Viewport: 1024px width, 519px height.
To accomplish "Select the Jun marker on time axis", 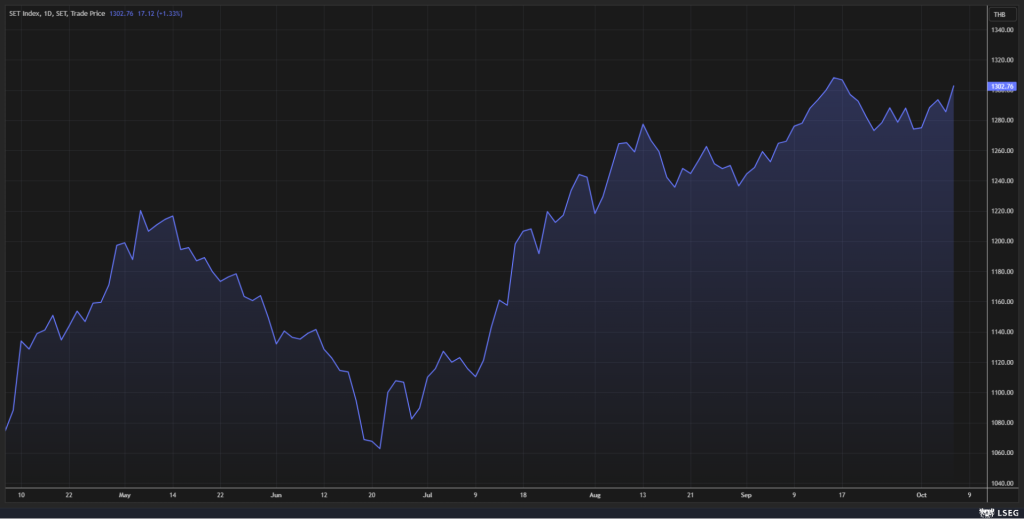I will [x=277, y=494].
